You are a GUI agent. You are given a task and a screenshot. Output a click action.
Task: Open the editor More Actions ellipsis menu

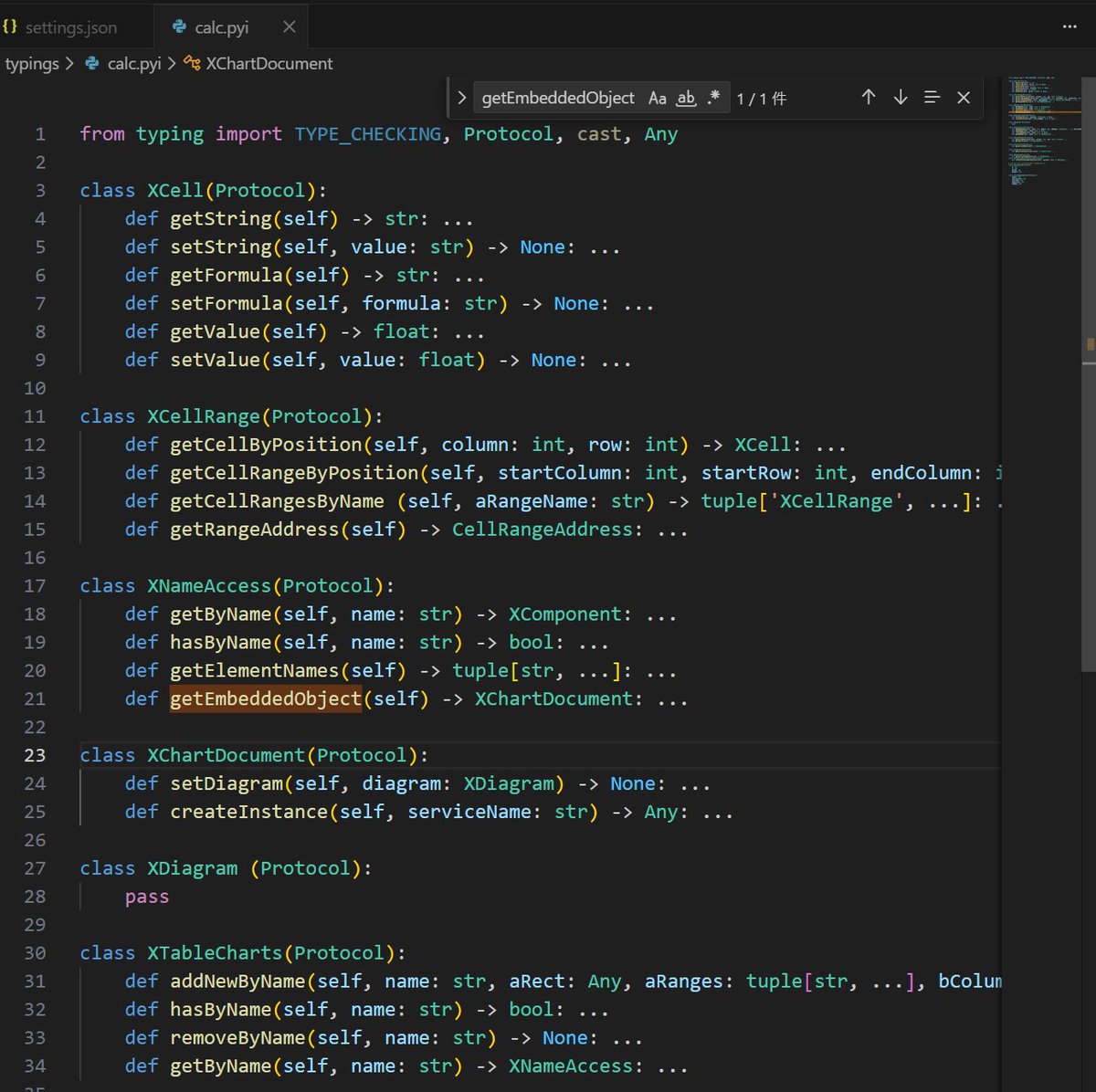coord(1070,27)
